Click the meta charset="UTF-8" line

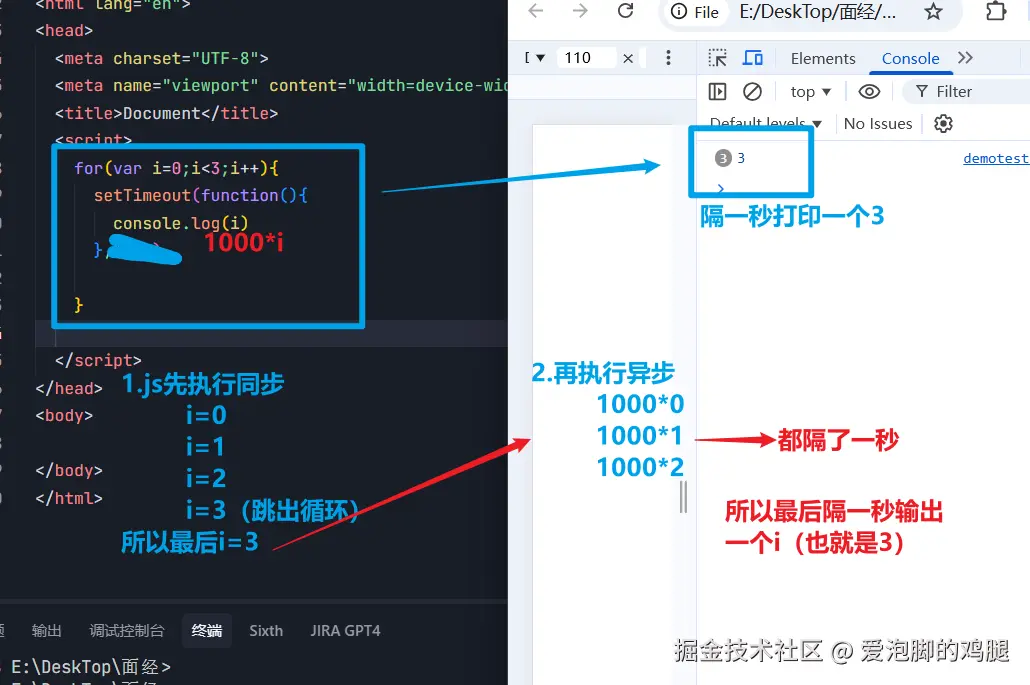point(162,58)
